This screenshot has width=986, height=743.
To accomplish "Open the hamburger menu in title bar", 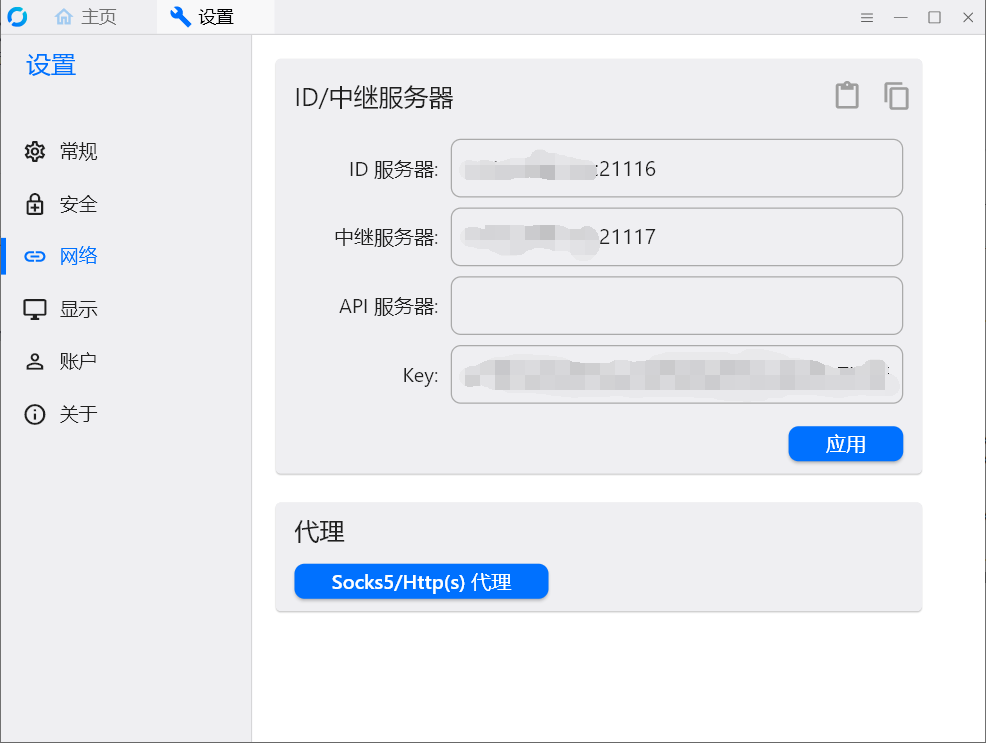I will point(867,18).
